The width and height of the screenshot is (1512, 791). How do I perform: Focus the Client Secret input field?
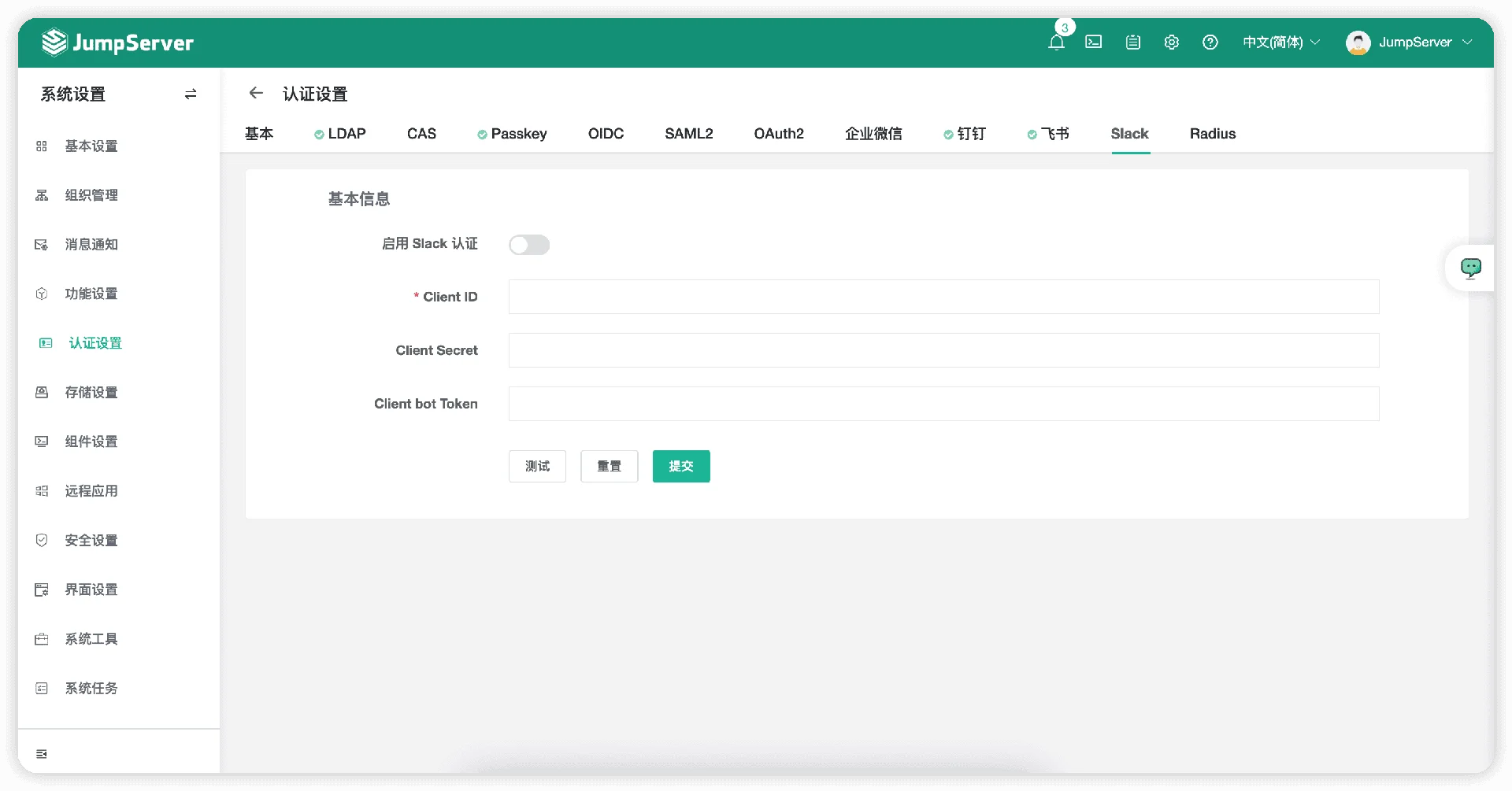pyautogui.click(x=943, y=350)
